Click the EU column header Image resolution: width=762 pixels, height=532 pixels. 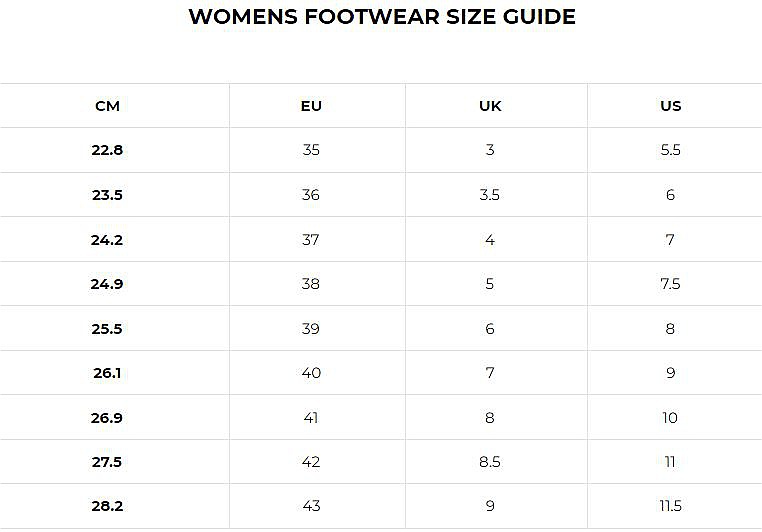pos(311,106)
